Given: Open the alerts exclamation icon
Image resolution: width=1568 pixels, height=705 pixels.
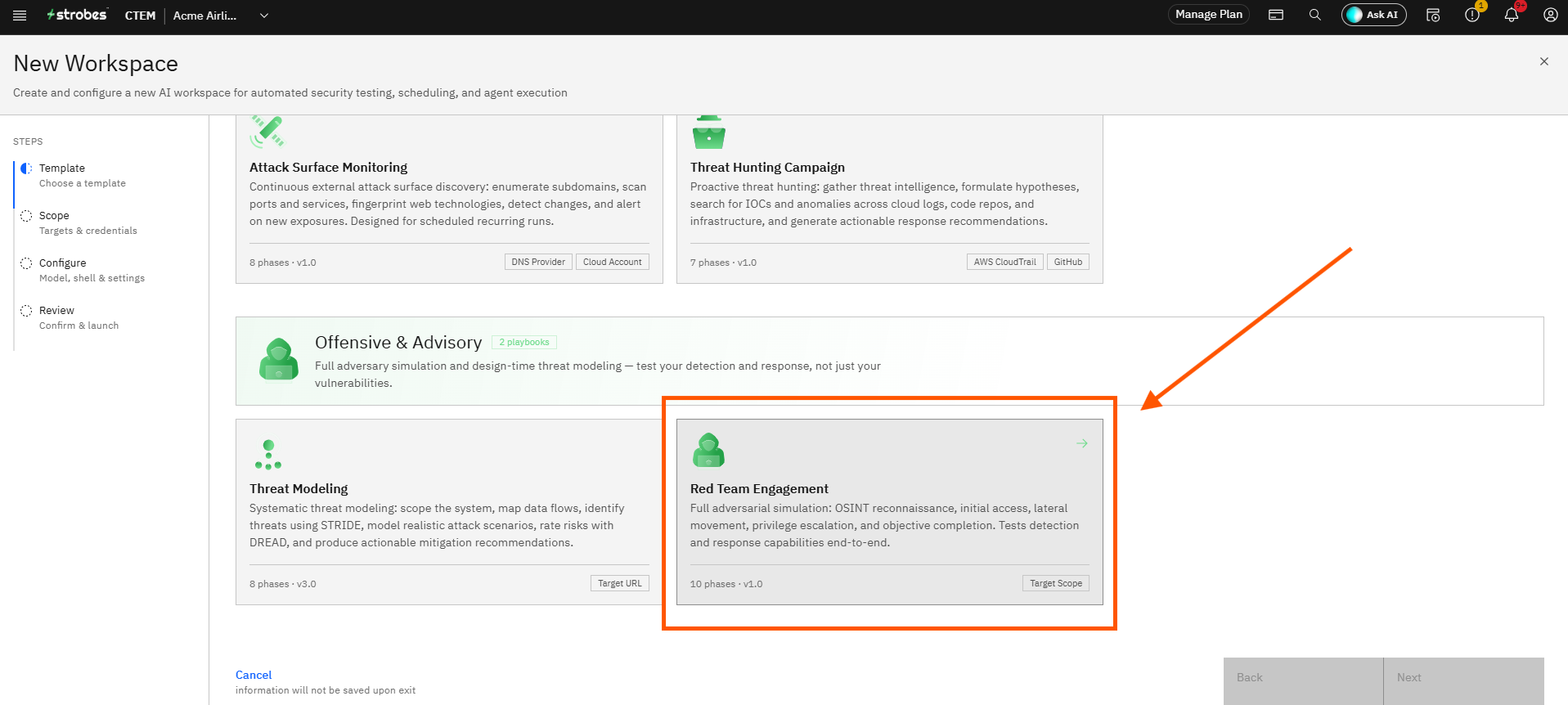Looking at the screenshot, I should 1472,15.
